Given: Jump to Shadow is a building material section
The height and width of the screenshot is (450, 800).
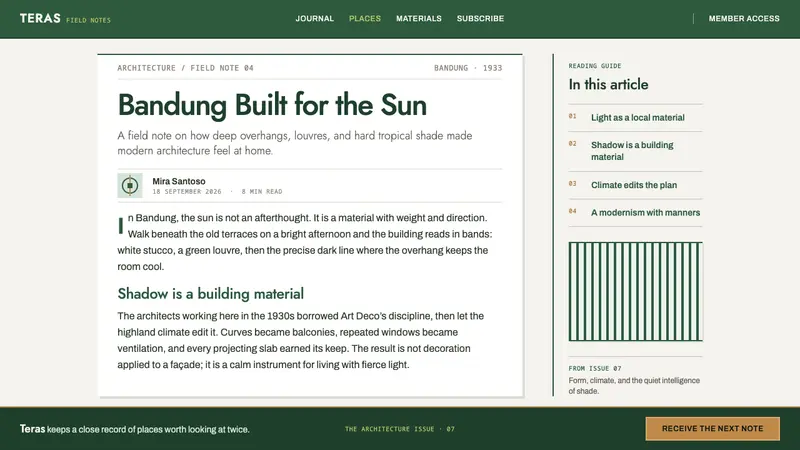Looking at the screenshot, I should (632, 151).
